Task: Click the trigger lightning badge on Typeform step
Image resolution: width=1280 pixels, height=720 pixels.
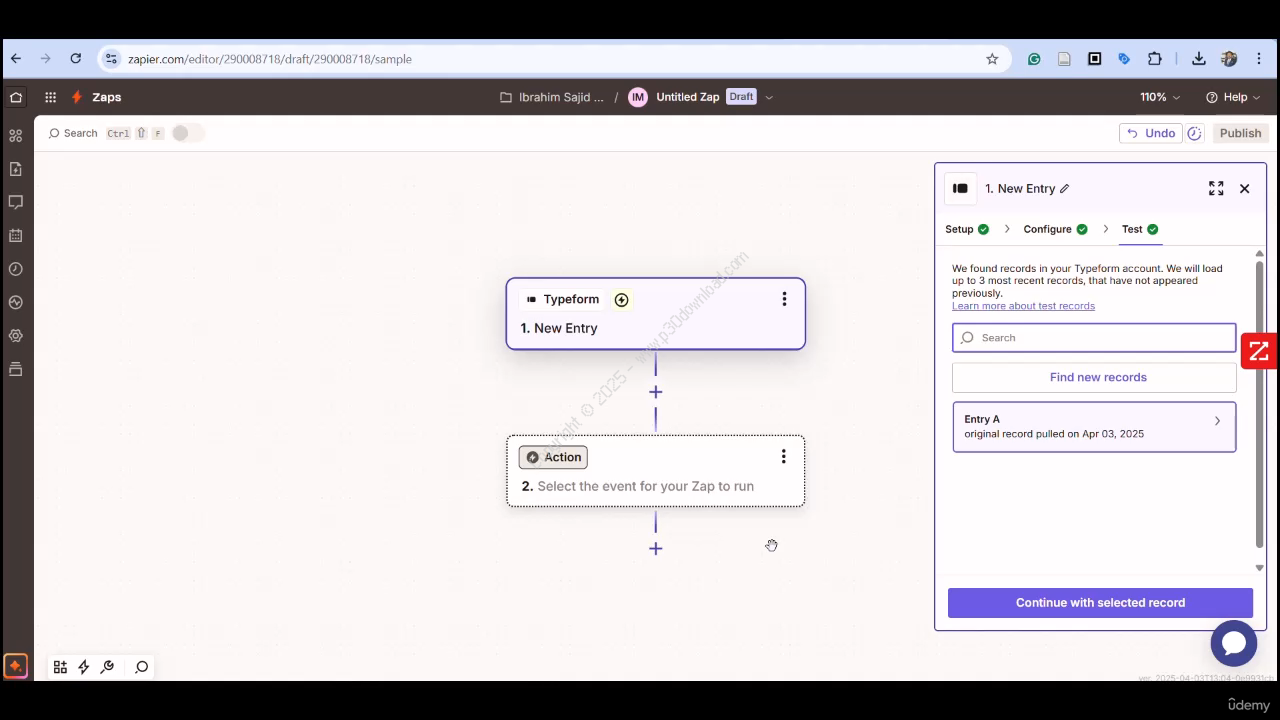Action: coord(622,300)
